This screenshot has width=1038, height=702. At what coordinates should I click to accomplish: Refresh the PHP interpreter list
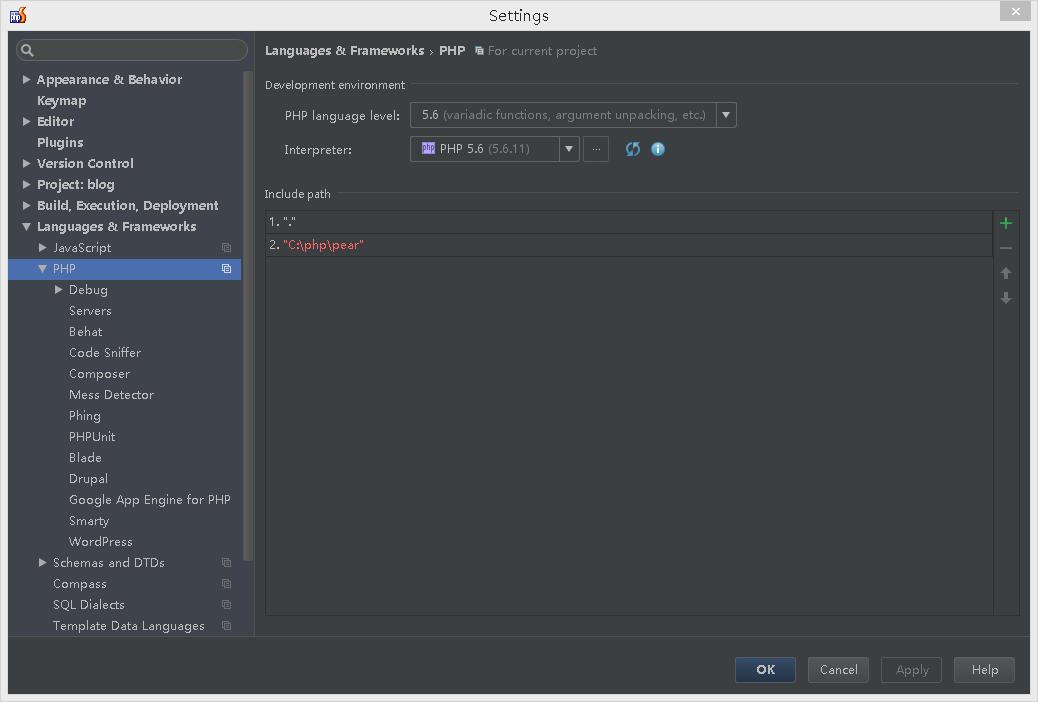[632, 149]
